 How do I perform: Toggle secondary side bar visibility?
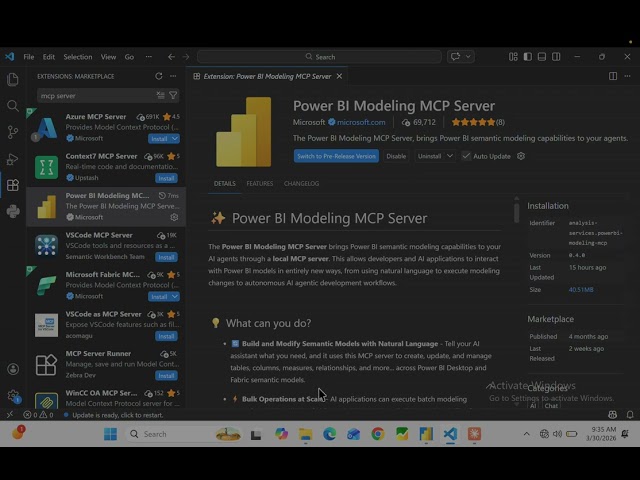556,57
